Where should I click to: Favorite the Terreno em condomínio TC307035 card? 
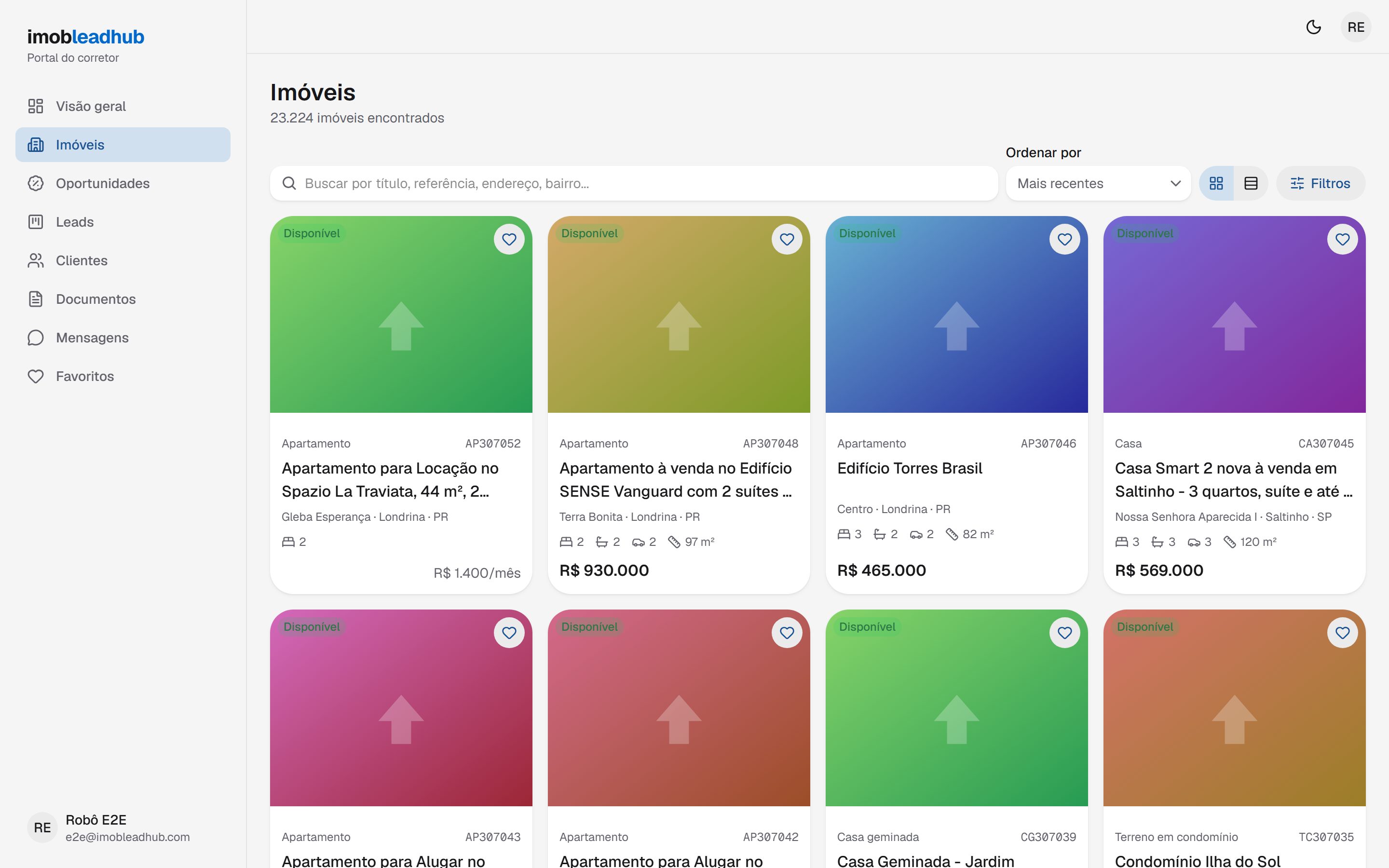coord(1343,633)
